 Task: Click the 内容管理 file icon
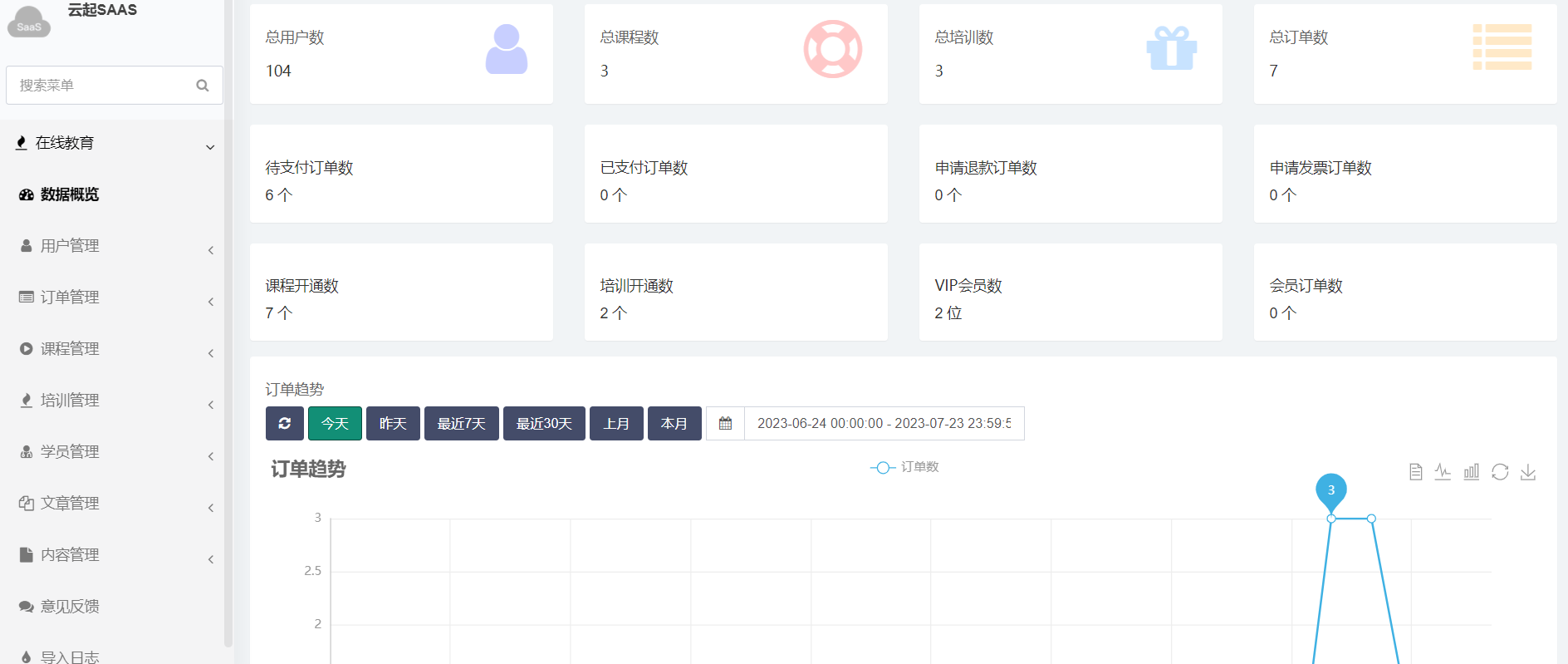pyautogui.click(x=27, y=554)
